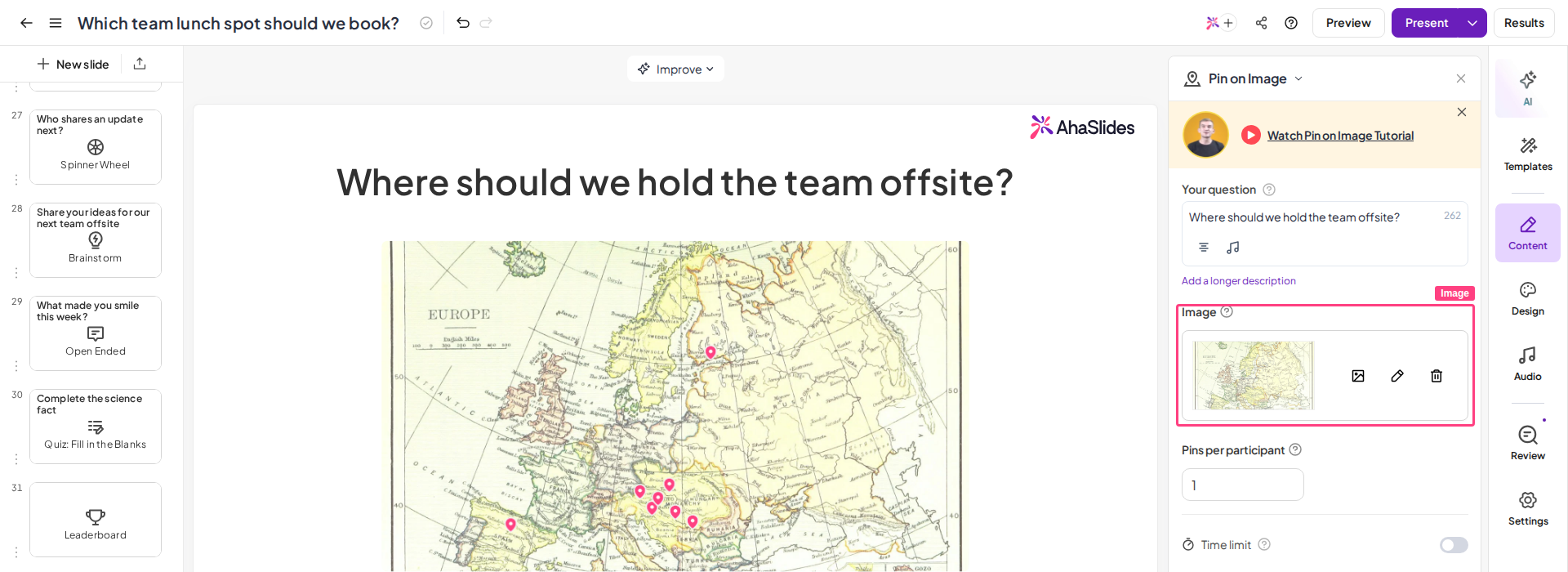Screen dimensions: 1568x572
Task: Switch to the Content tab
Action: (x=1528, y=233)
